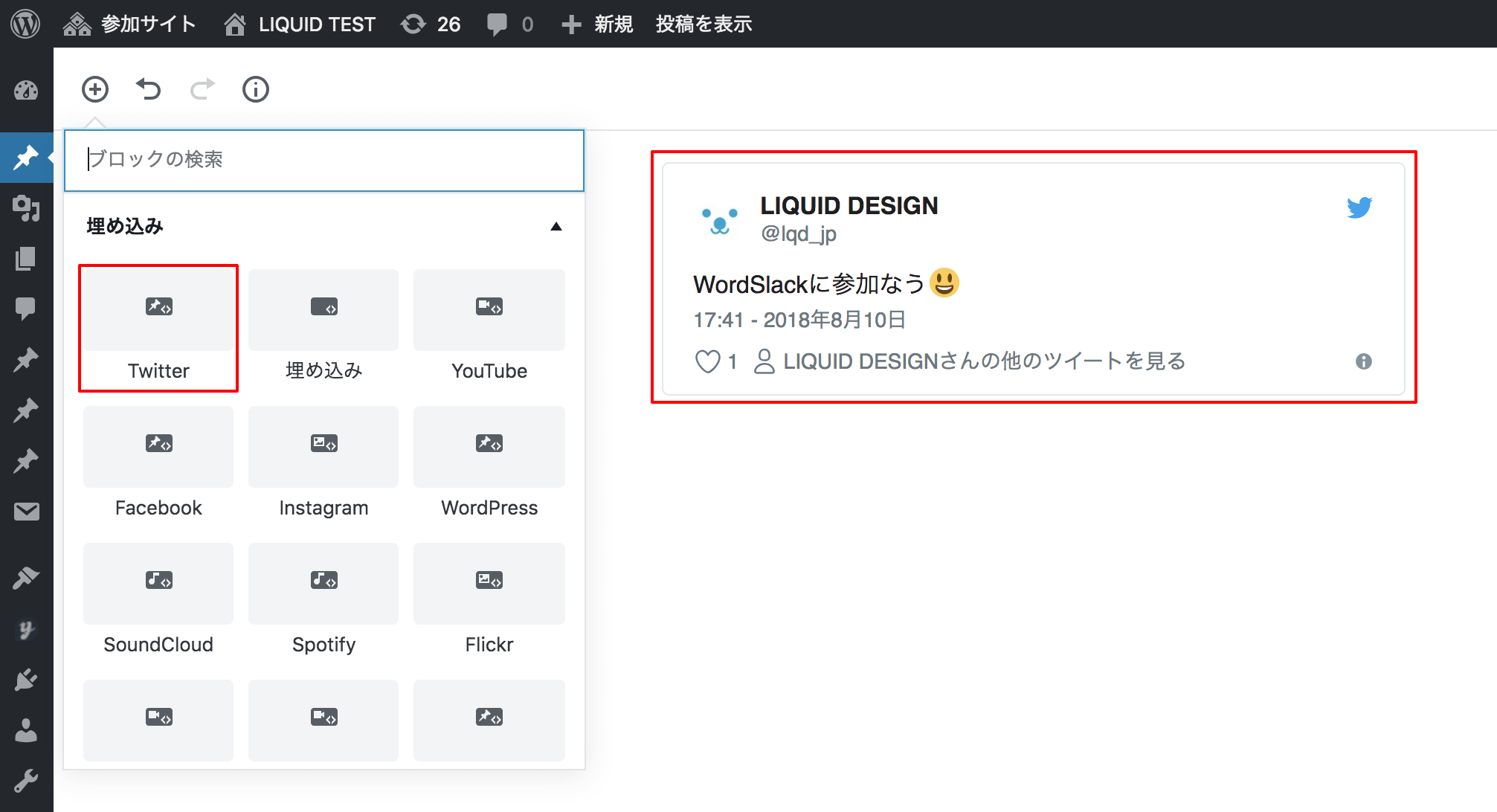
Task: Open the Appearance paintbrush sidebar icon
Action: click(x=26, y=577)
